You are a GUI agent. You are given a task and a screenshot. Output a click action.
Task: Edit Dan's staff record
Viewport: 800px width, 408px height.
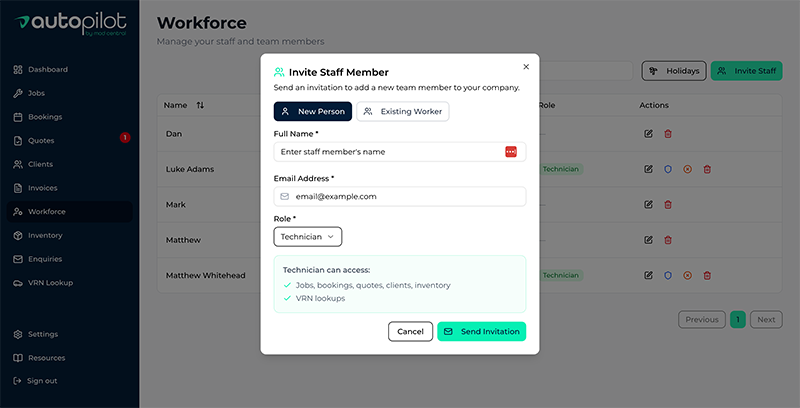648,134
